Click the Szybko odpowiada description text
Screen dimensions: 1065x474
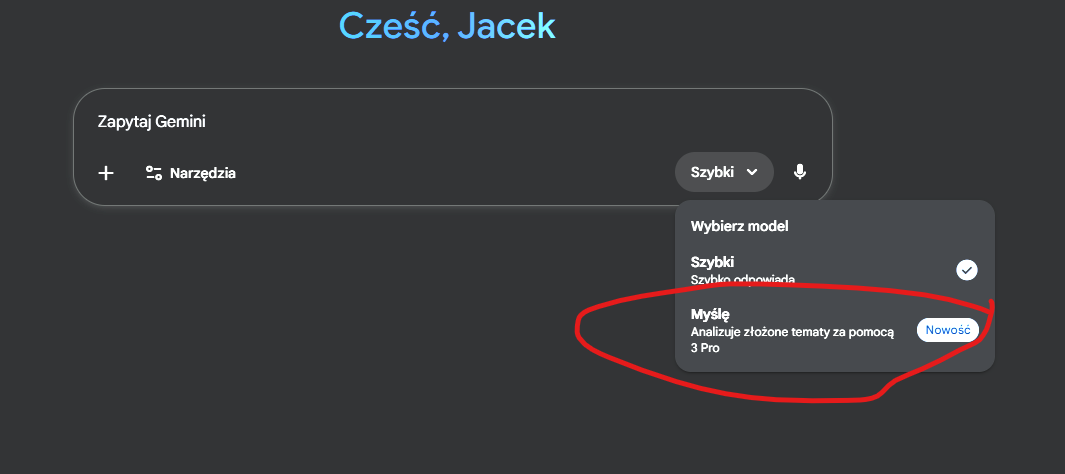[x=743, y=280]
